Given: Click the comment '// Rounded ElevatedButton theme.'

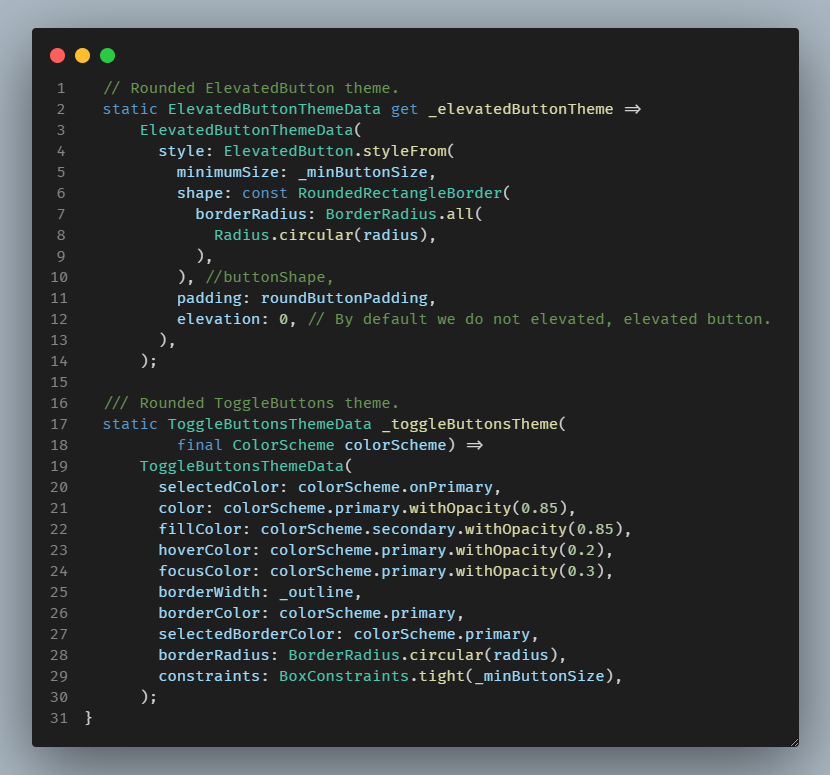Looking at the screenshot, I should [251, 88].
